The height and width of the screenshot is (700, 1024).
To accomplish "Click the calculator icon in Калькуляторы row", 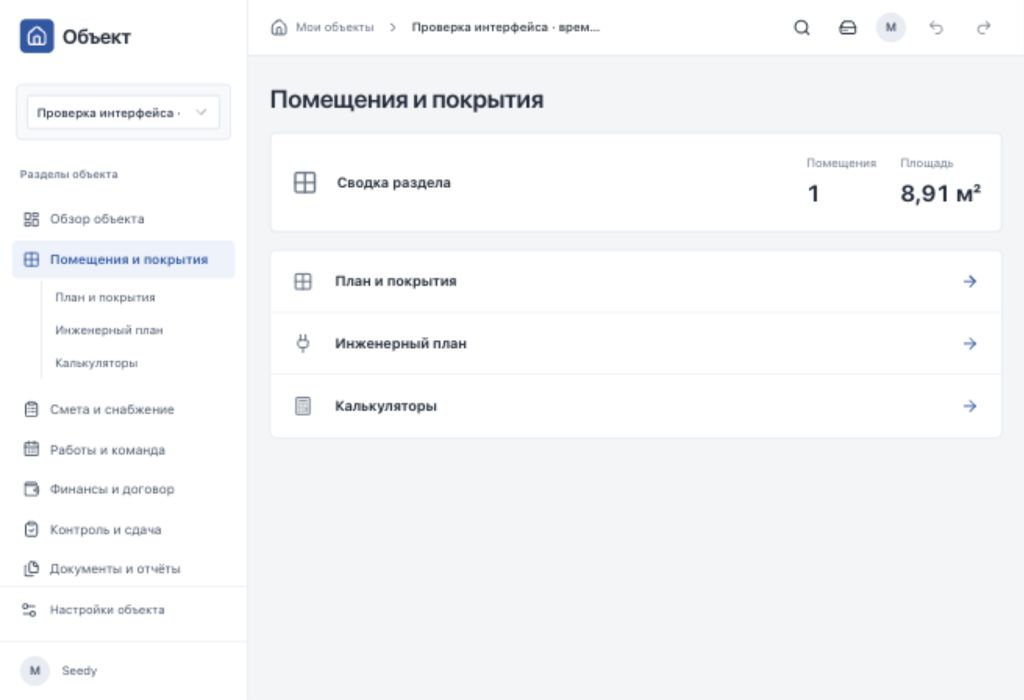I will [303, 406].
